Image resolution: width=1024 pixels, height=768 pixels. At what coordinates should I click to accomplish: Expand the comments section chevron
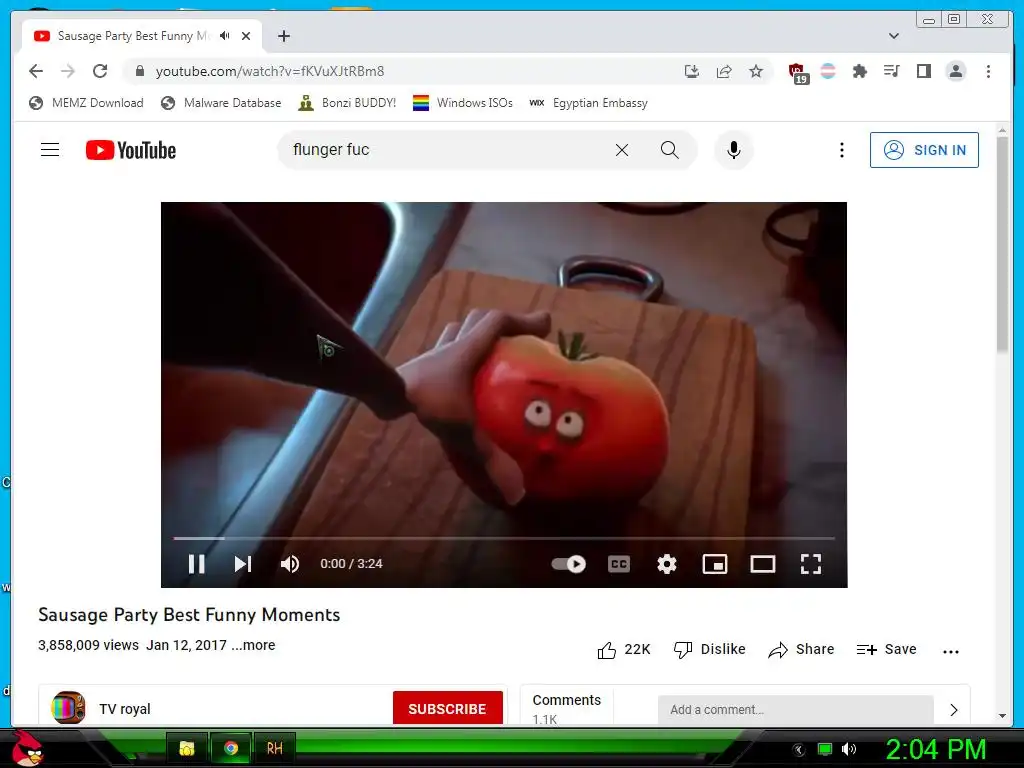click(x=953, y=710)
